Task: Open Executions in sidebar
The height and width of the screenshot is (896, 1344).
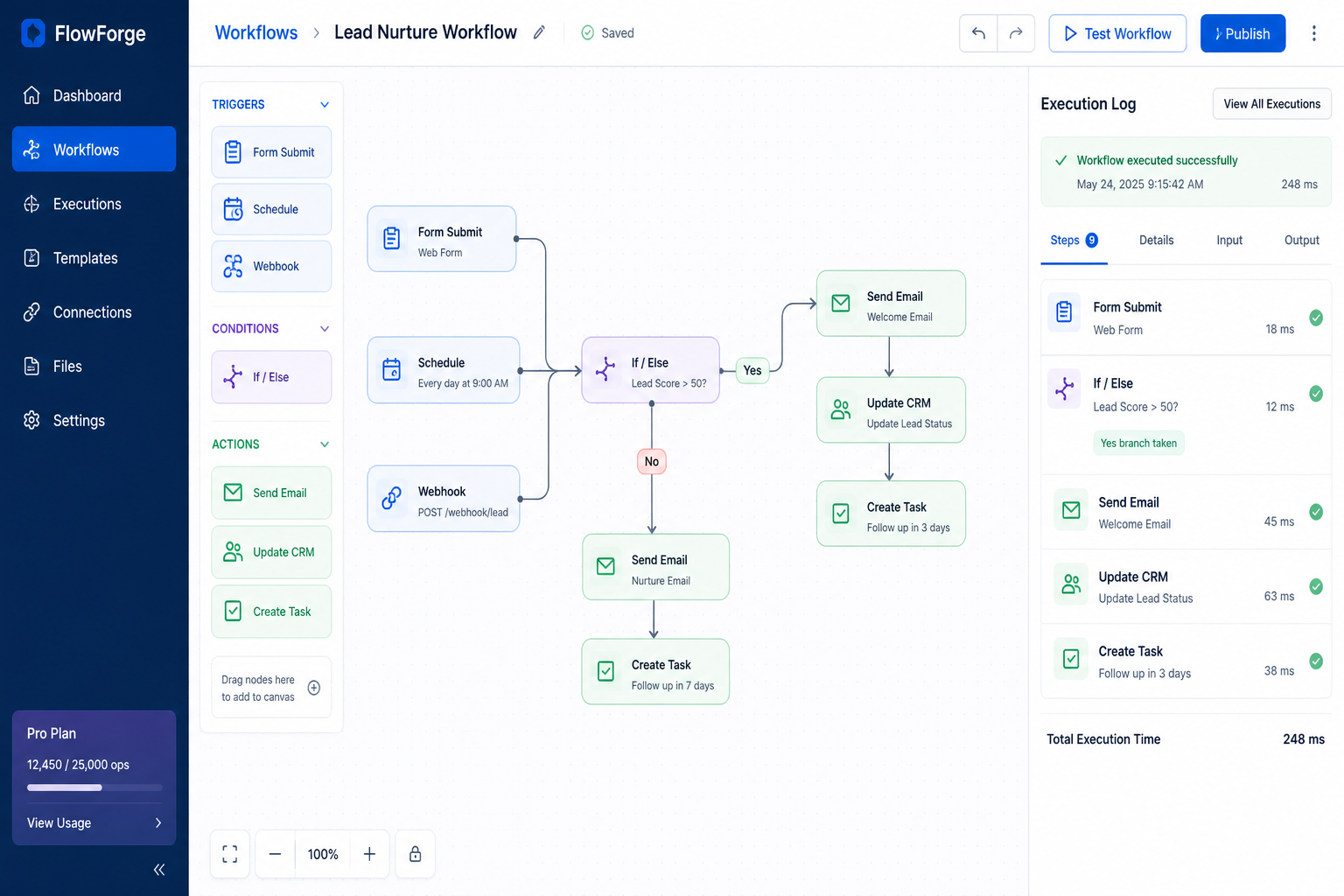Action: 94,204
